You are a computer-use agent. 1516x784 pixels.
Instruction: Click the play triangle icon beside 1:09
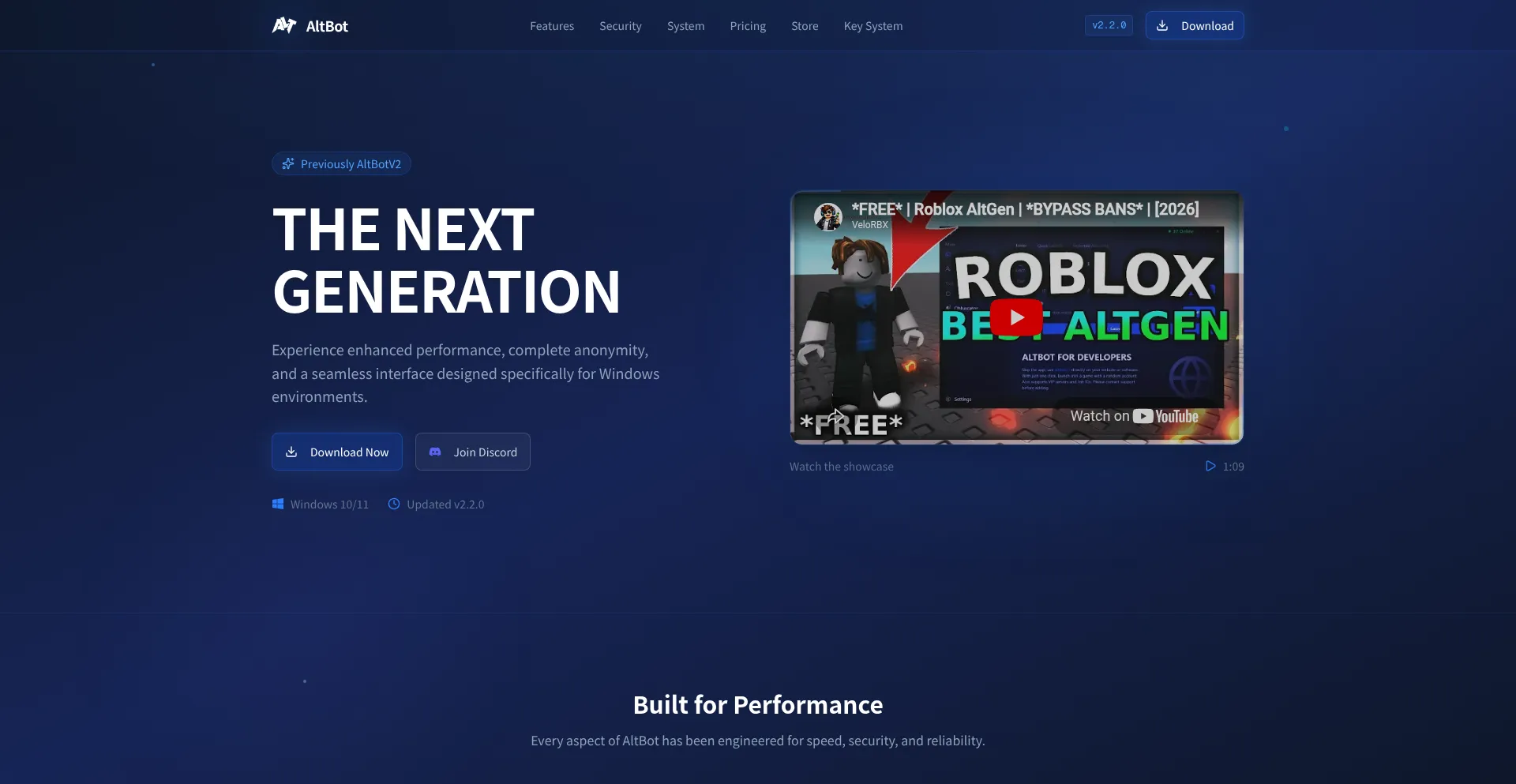click(x=1210, y=466)
